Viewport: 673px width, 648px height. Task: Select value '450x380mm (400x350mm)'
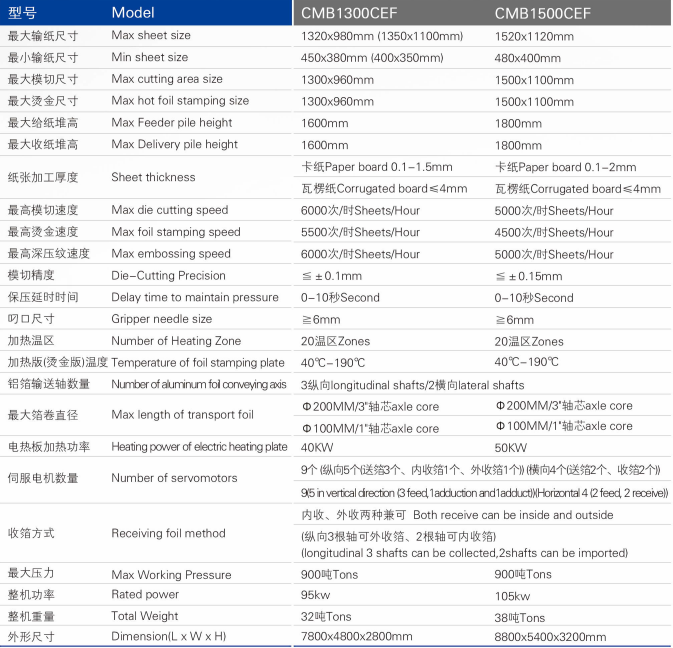point(372,58)
